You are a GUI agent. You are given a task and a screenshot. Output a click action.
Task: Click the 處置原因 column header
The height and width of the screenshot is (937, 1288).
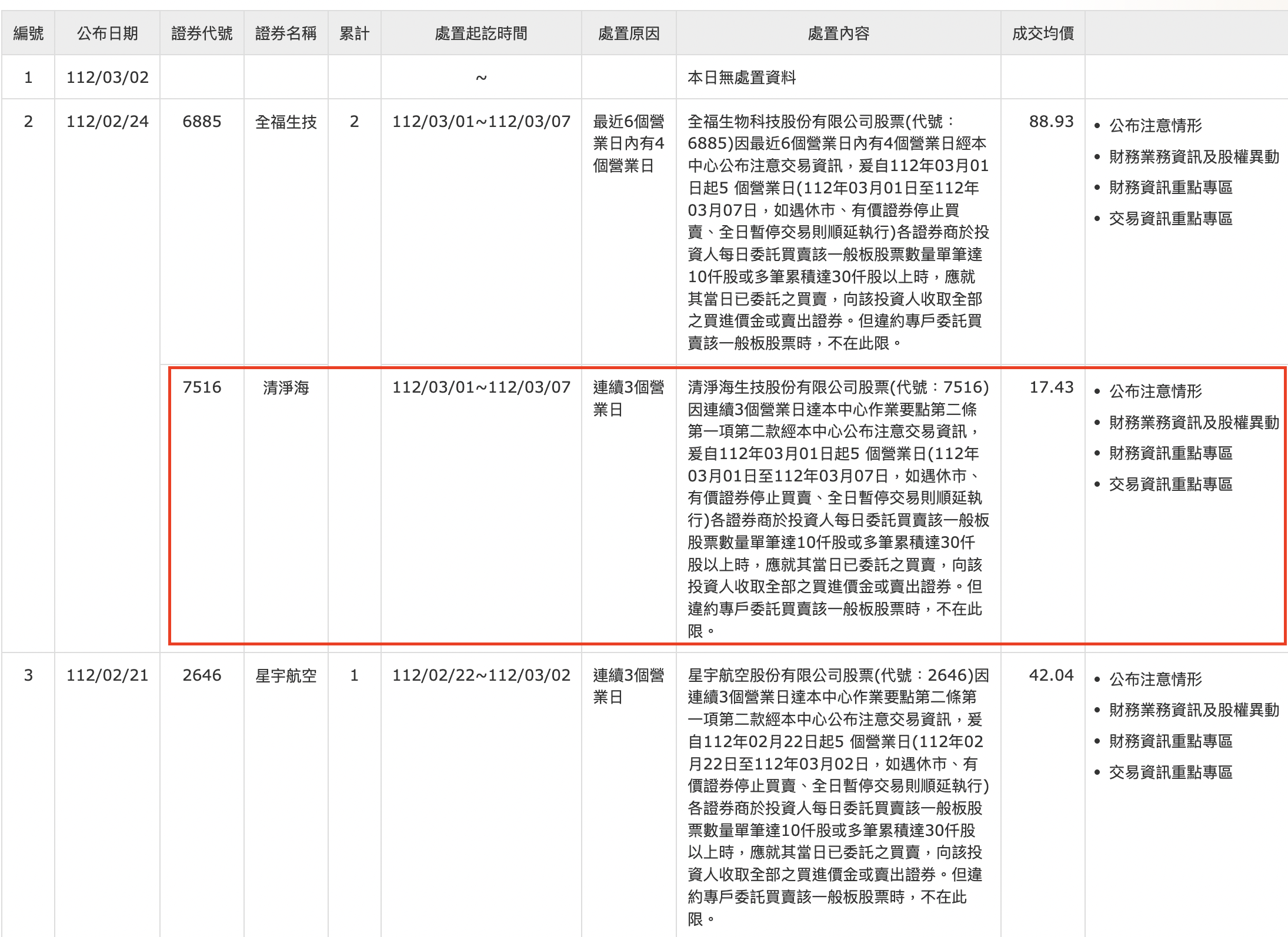click(x=629, y=34)
